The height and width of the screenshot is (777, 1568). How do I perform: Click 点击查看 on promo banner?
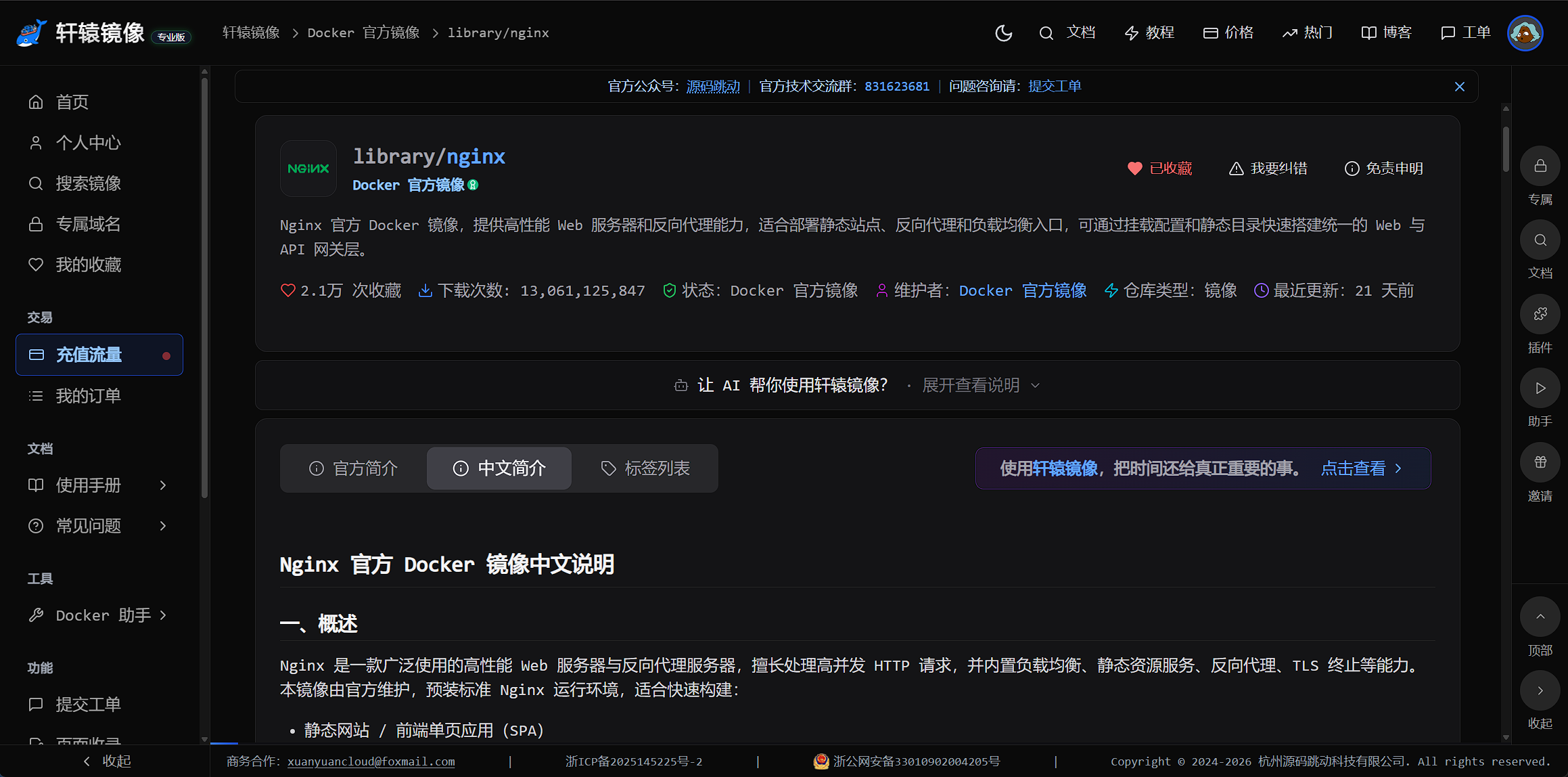1362,468
